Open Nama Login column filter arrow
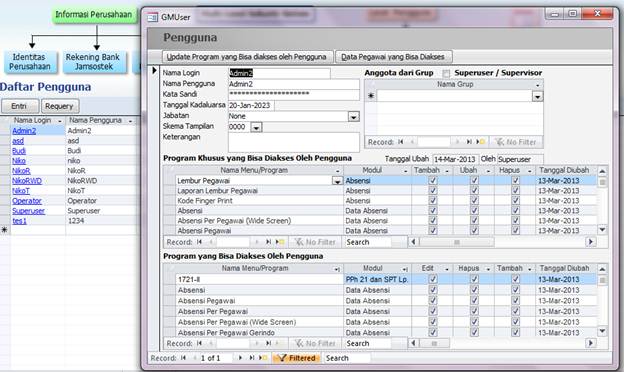 coord(60,121)
